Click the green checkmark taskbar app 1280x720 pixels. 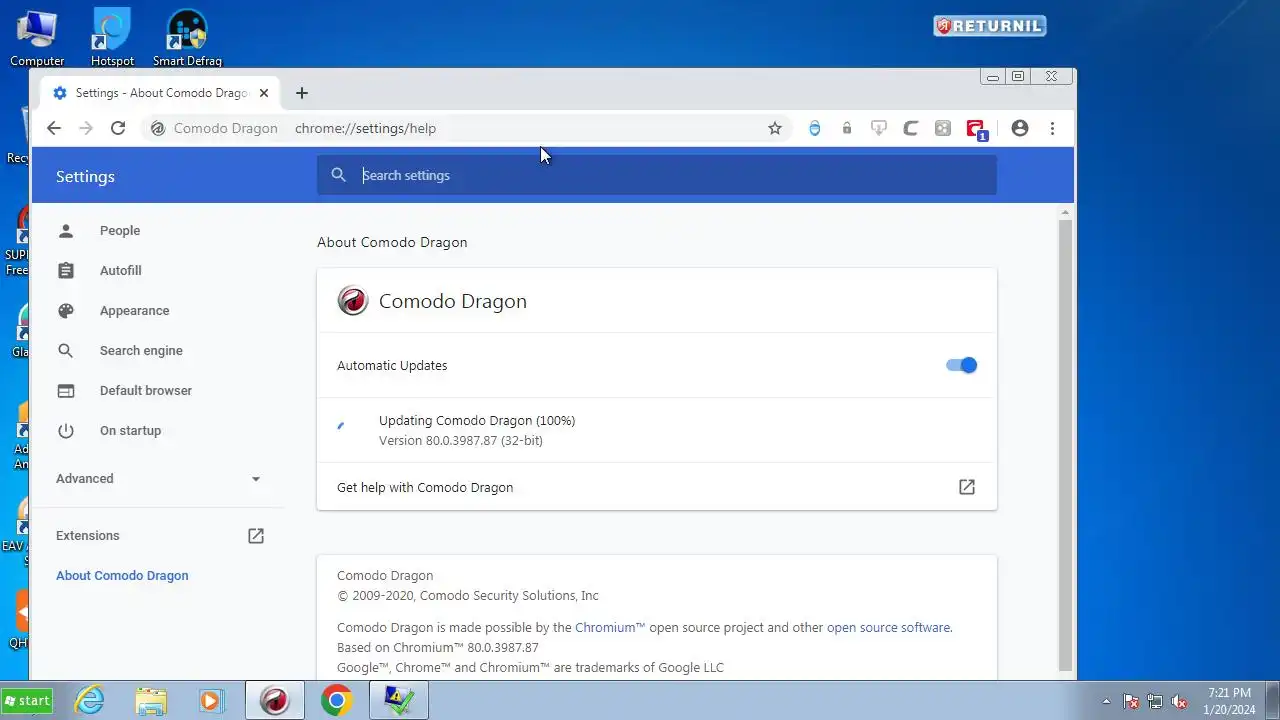pos(399,701)
